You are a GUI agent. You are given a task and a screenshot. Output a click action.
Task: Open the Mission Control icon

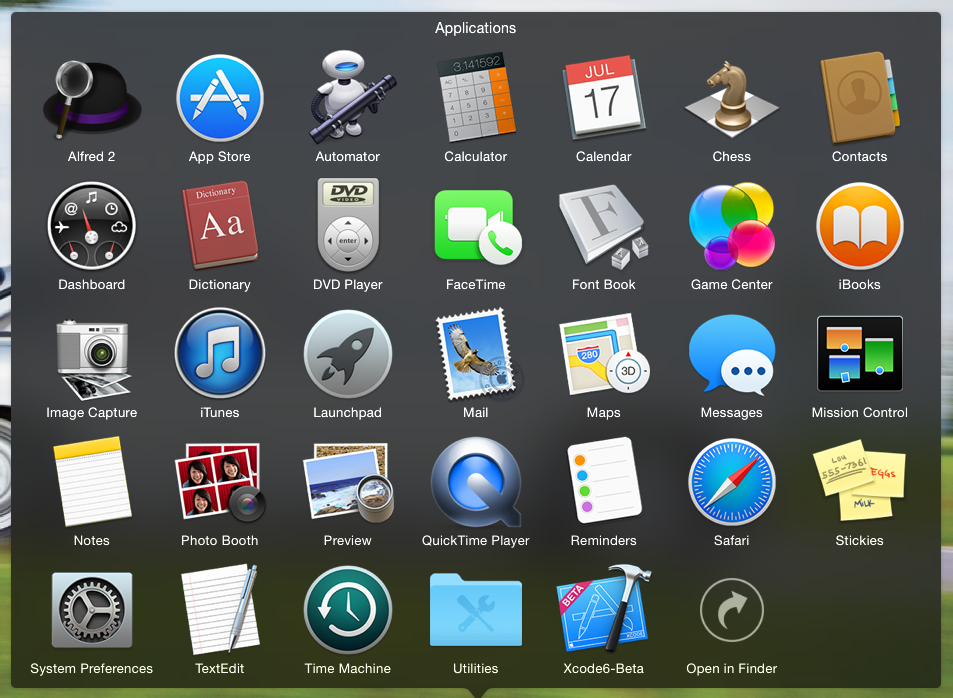point(859,353)
